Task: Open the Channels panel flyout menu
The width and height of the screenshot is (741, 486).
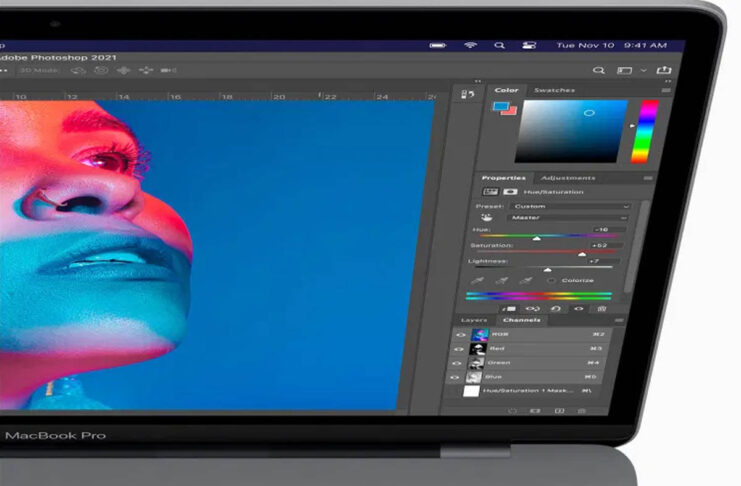Action: (619, 320)
